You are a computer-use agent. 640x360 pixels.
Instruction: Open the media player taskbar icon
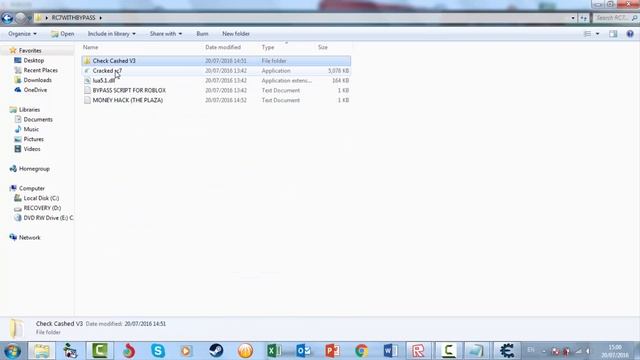coord(187,351)
